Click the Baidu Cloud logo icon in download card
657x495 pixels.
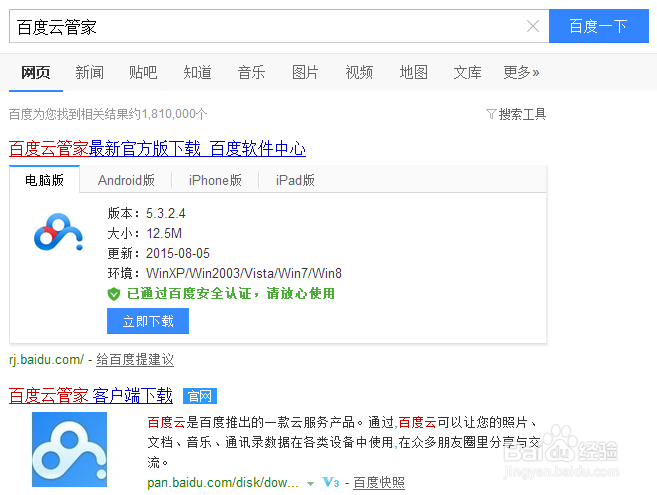pyautogui.click(x=58, y=232)
